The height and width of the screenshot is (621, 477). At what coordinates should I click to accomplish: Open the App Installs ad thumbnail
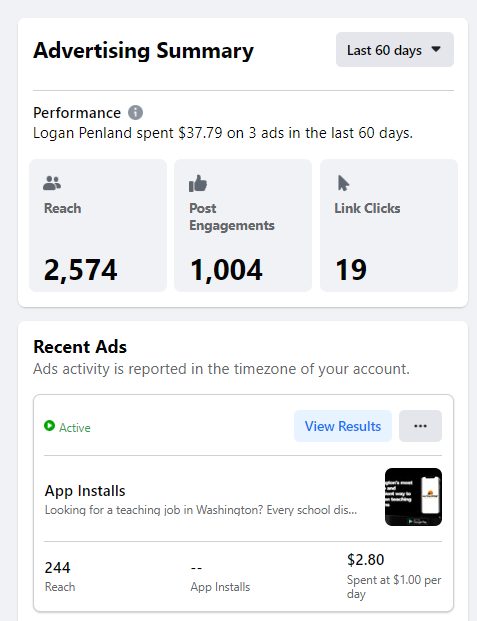413,497
